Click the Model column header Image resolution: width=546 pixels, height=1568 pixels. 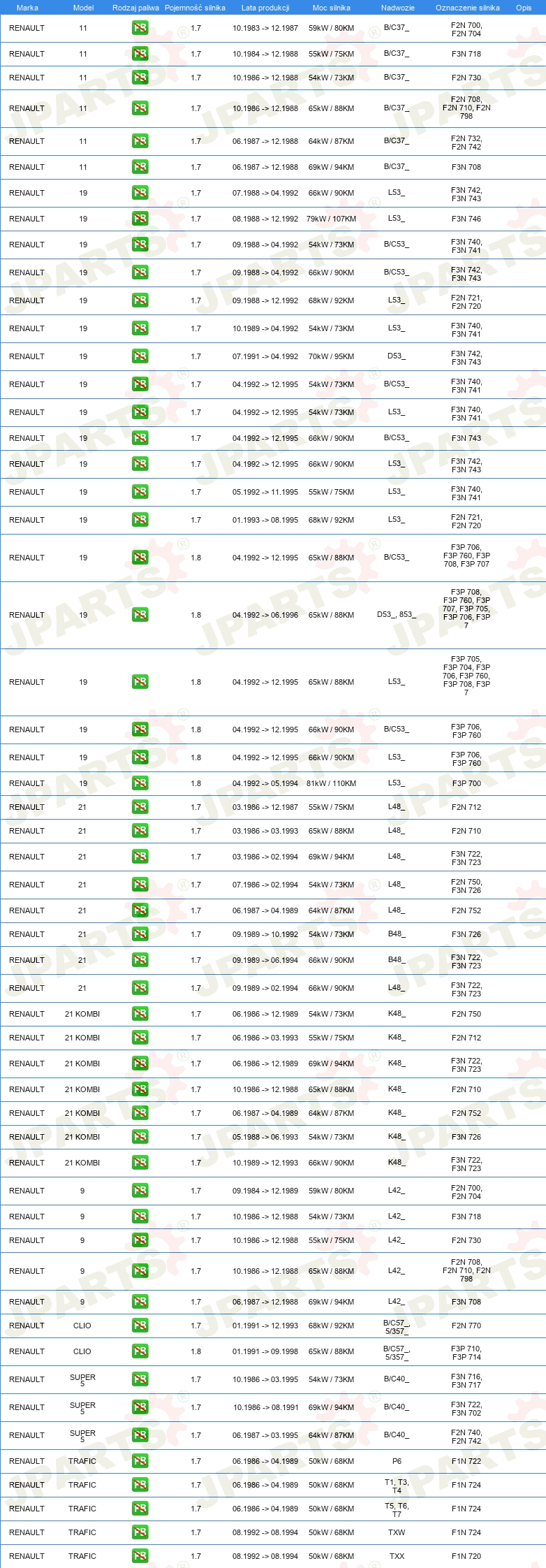(x=83, y=8)
